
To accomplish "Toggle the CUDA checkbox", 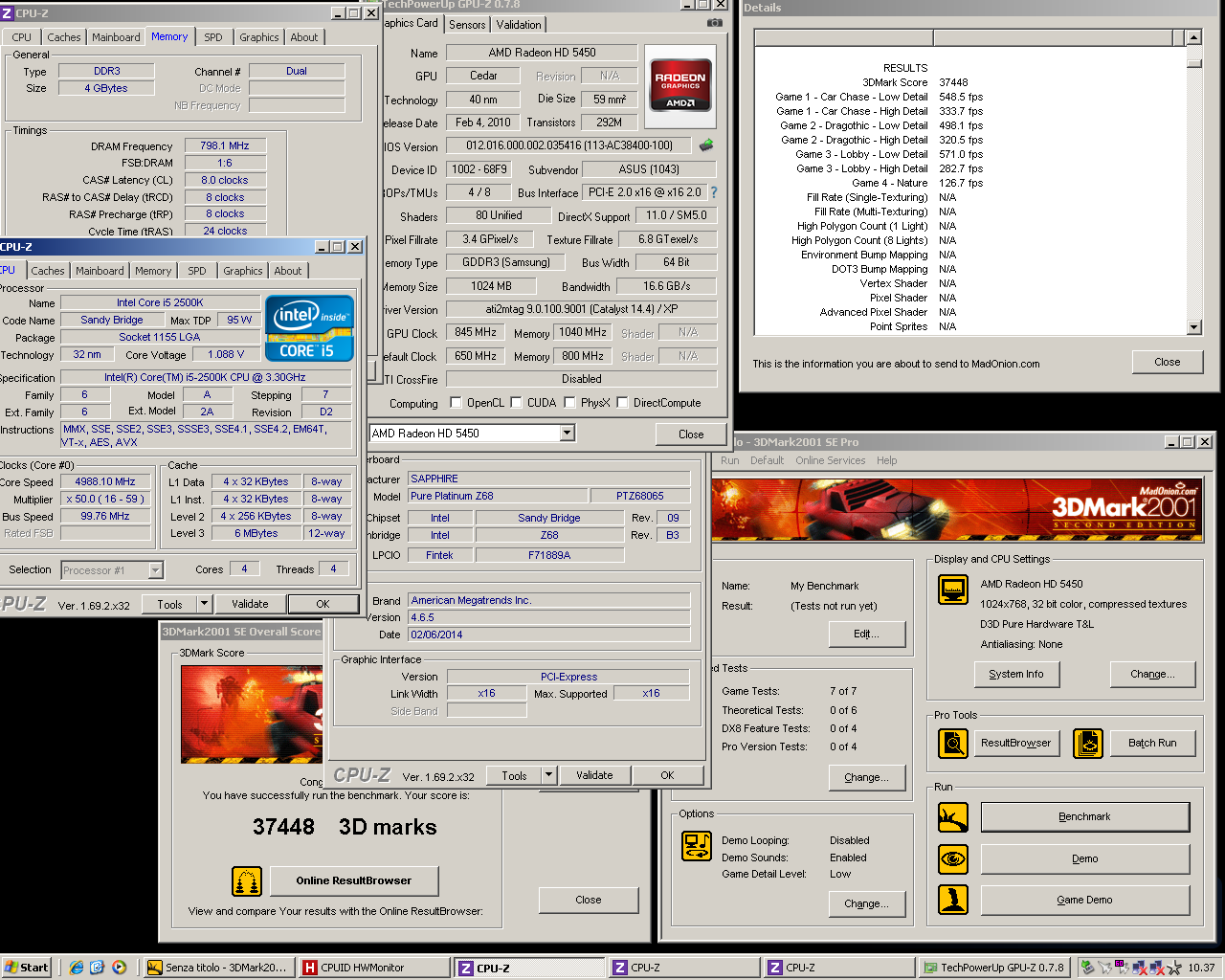I will click(516, 403).
